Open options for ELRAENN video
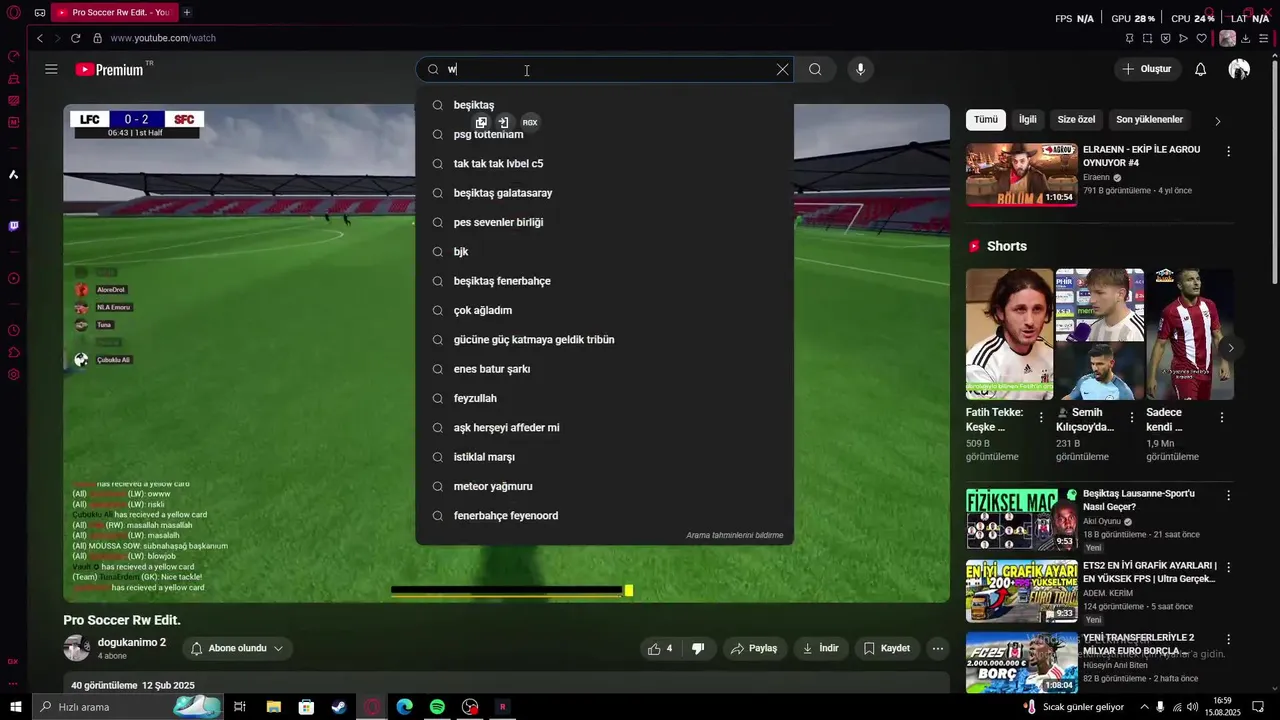 click(x=1229, y=151)
